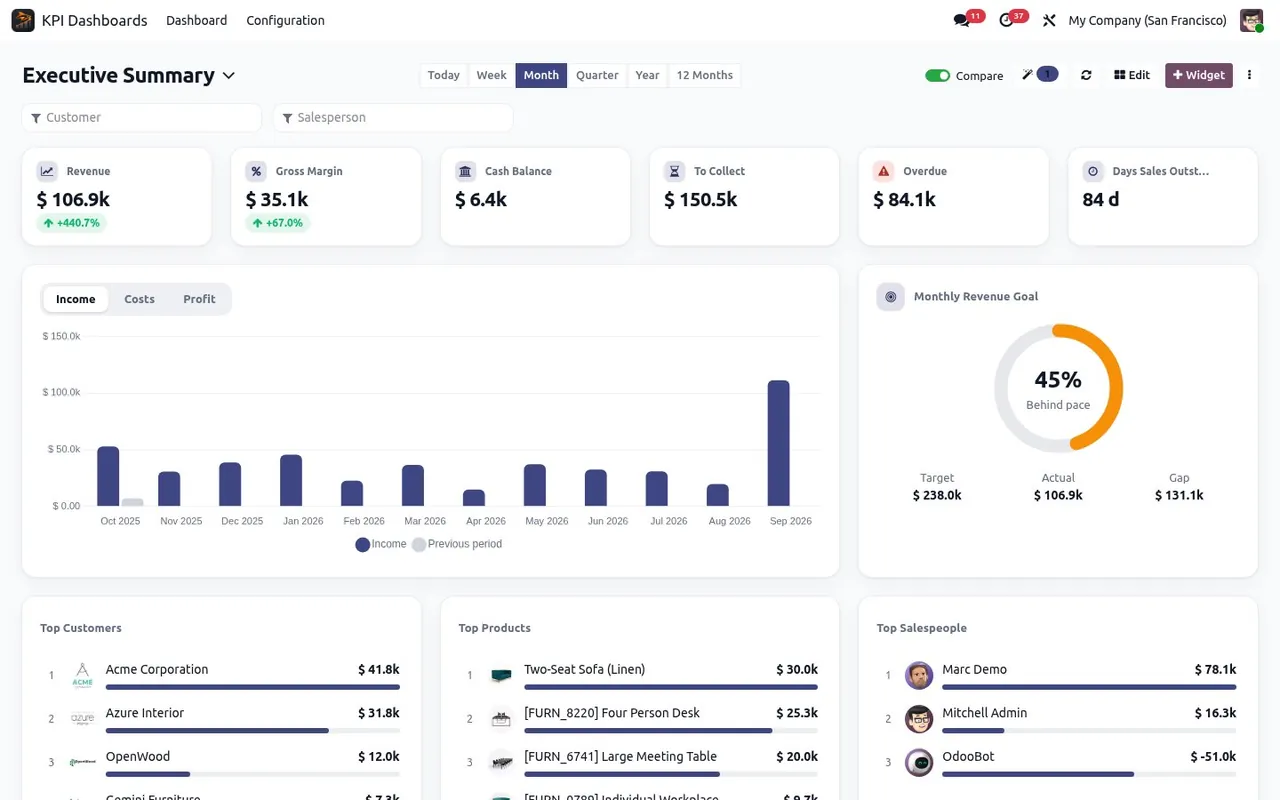The height and width of the screenshot is (800, 1280).
Task: Click the $ 6.4k Cash Balance value
Action: coord(481,200)
